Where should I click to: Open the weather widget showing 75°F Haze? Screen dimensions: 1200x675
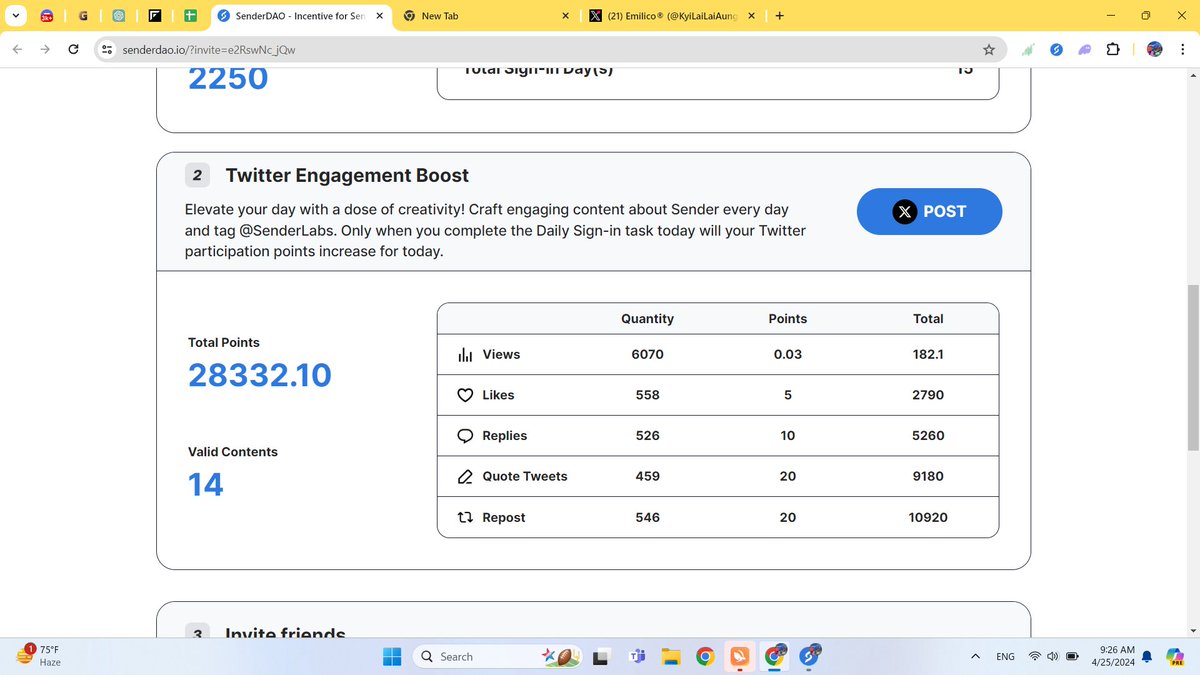pyautogui.click(x=40, y=656)
